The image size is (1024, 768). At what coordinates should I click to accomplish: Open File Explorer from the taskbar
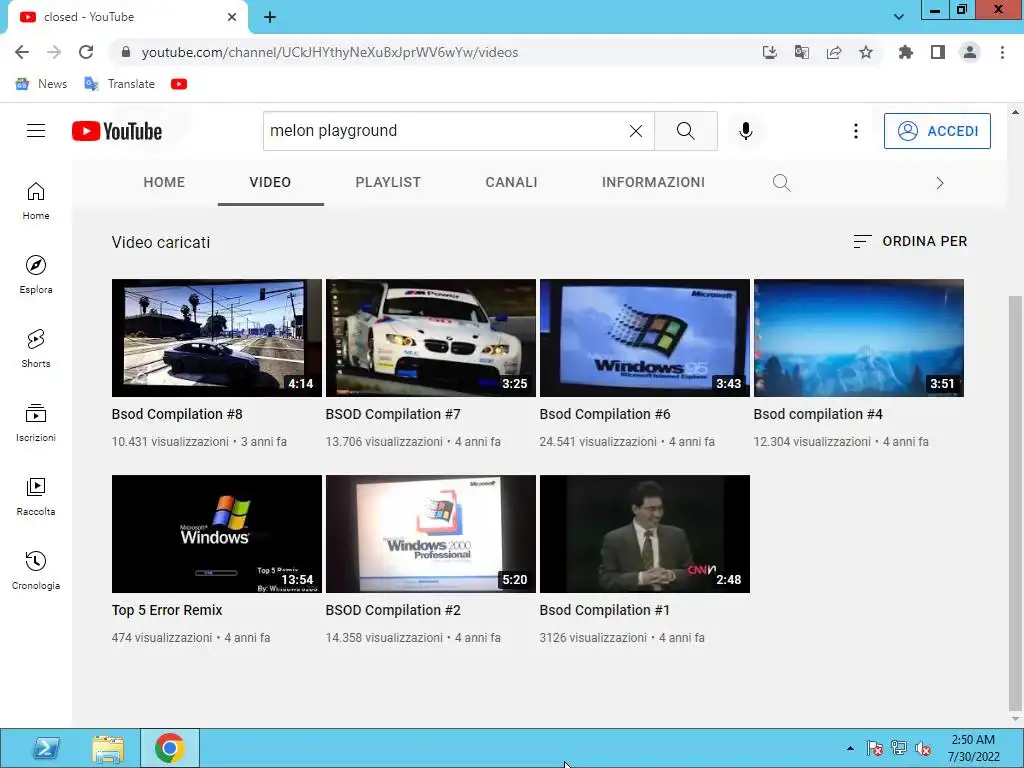click(x=108, y=748)
